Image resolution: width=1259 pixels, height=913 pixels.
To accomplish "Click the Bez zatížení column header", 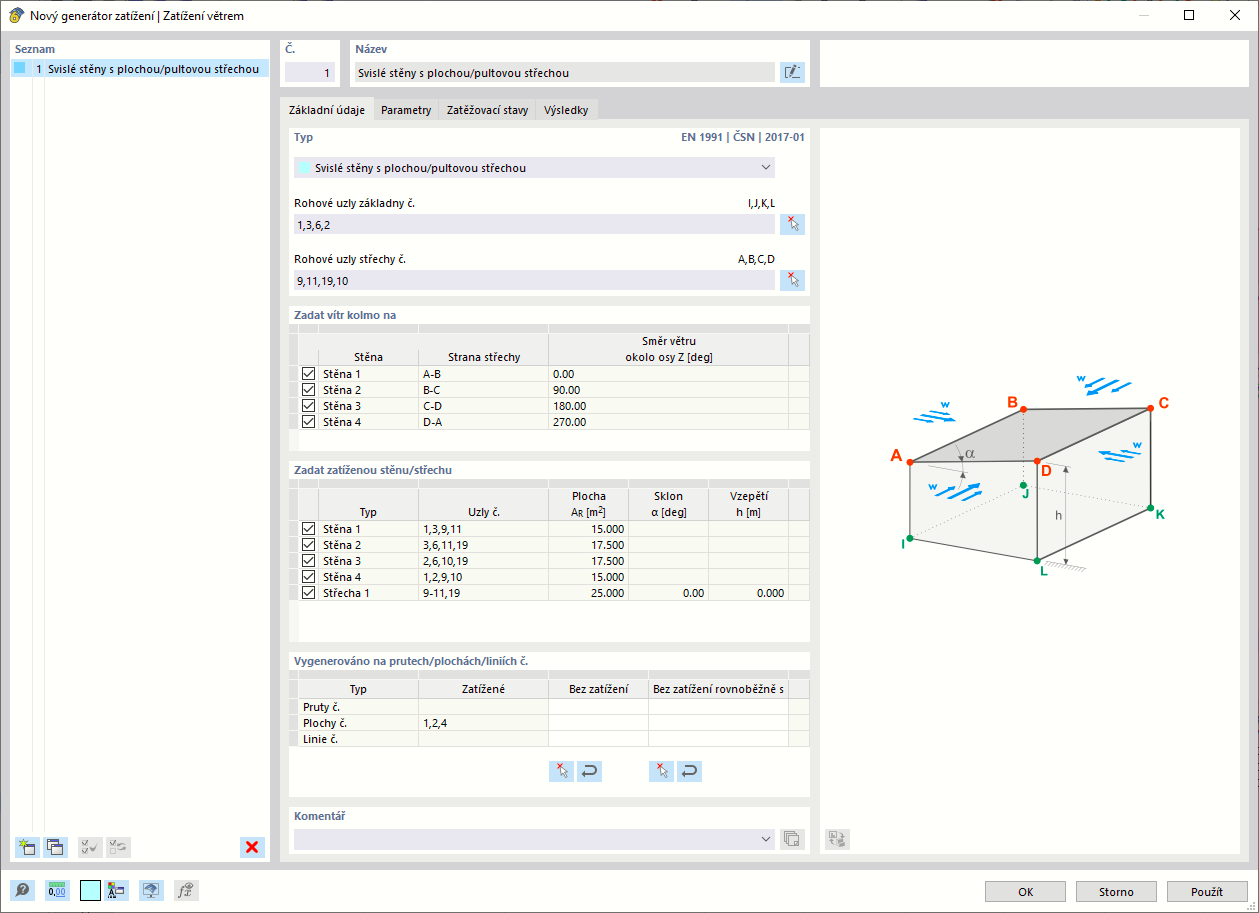I will pos(598,689).
